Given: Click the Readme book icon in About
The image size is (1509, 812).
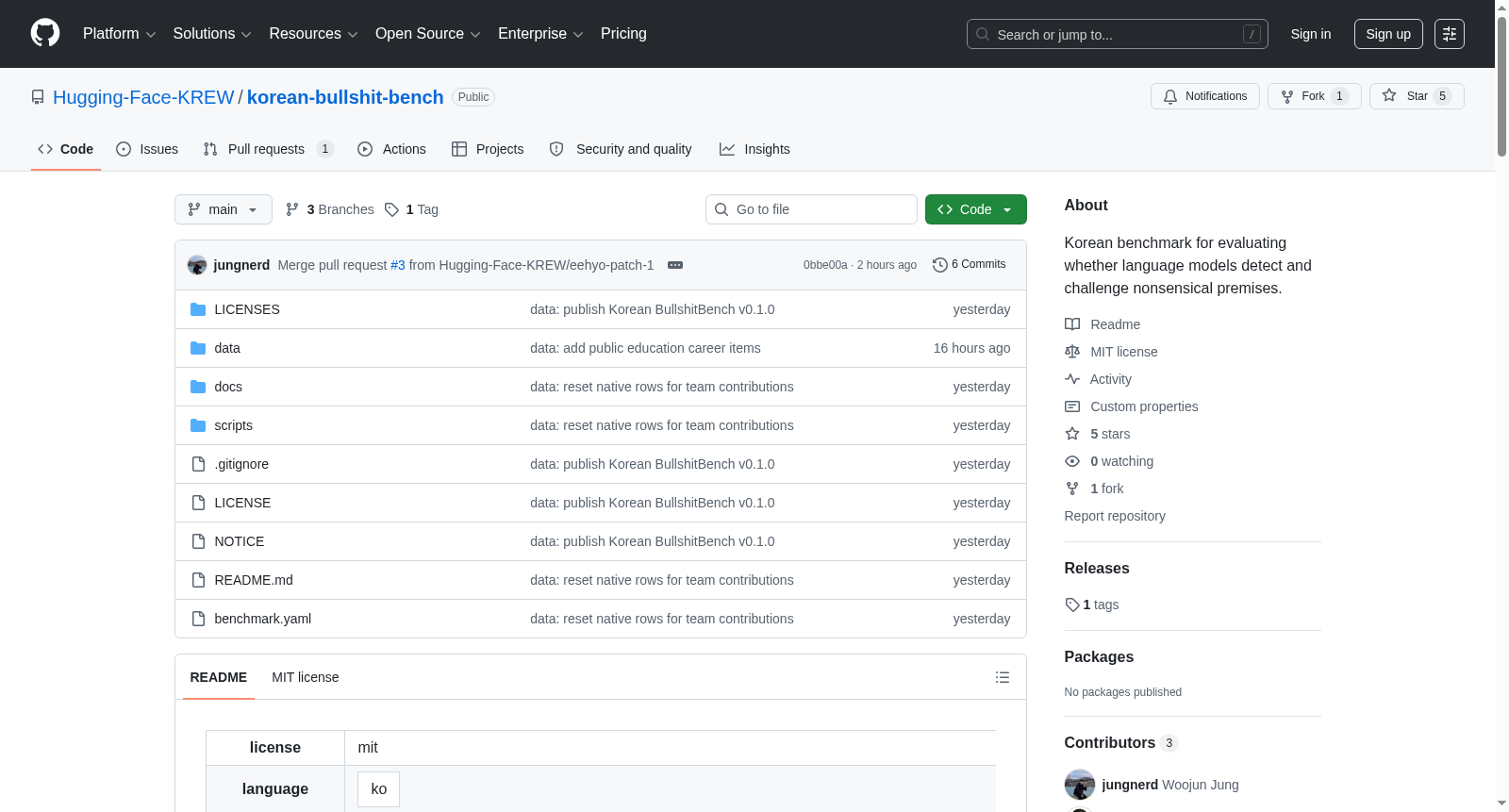Looking at the screenshot, I should [1072, 324].
